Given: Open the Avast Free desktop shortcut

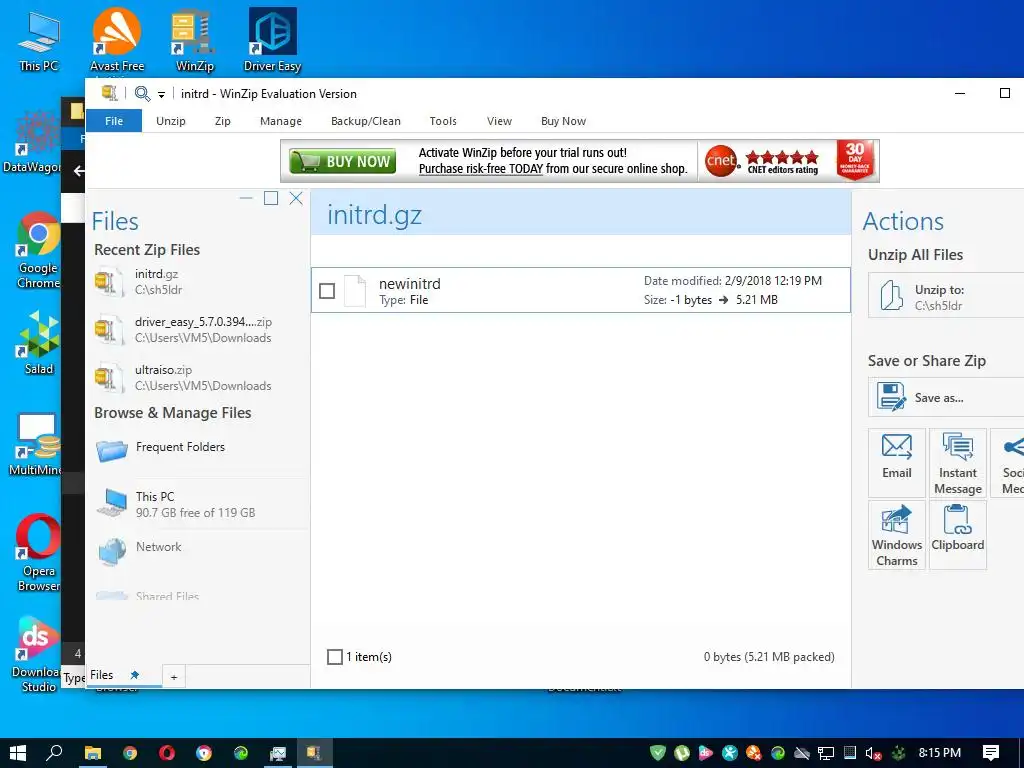Looking at the screenshot, I should [x=117, y=40].
